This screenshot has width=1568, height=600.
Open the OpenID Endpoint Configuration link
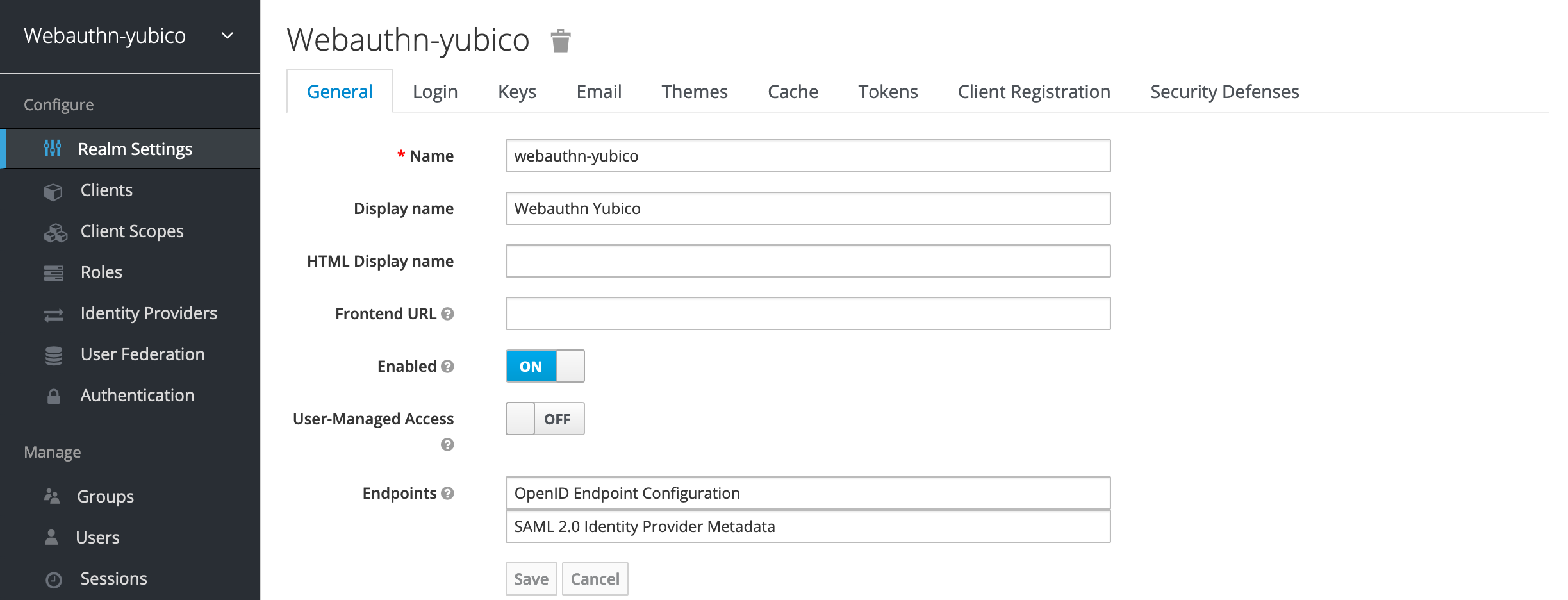(627, 493)
